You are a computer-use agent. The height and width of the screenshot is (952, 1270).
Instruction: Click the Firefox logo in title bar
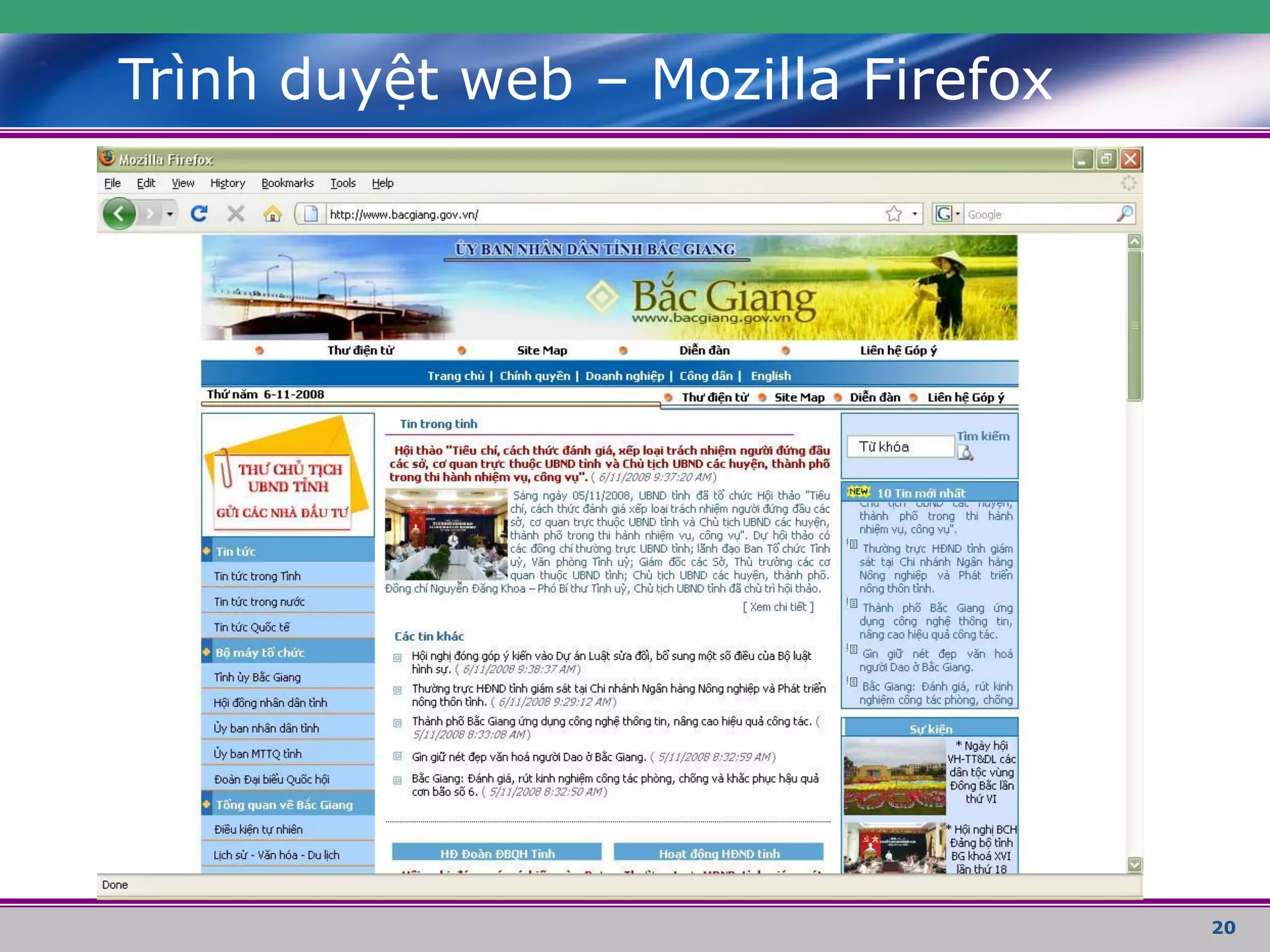(107, 158)
